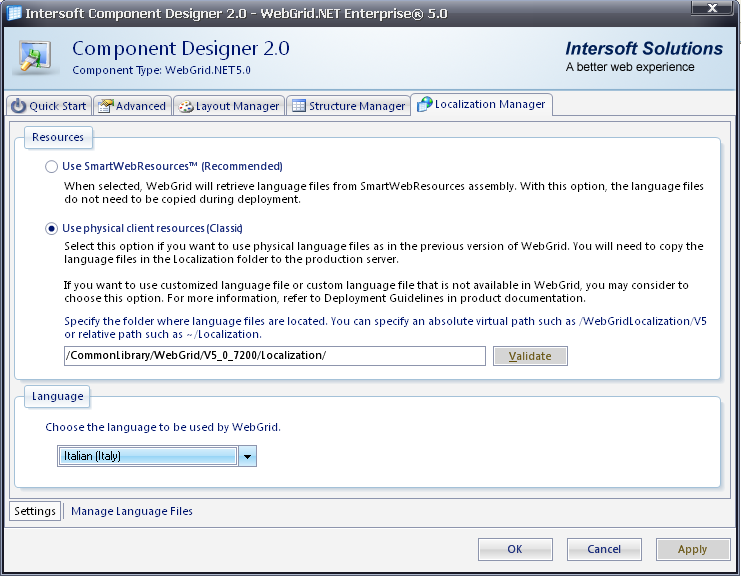Click the Structure Manager grid icon
Image resolution: width=741 pixels, height=576 pixels.
pyautogui.click(x=299, y=105)
